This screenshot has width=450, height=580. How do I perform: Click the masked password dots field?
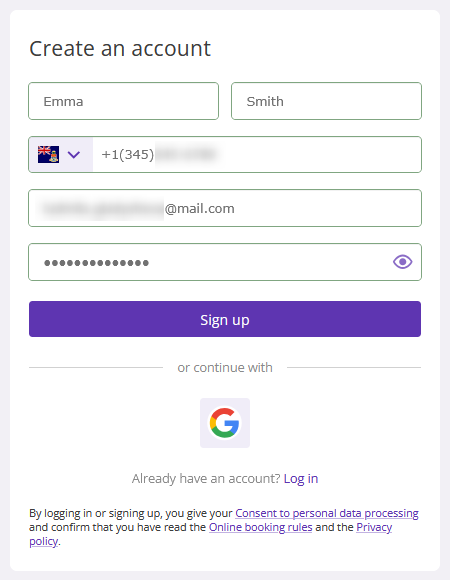pyautogui.click(x=225, y=262)
